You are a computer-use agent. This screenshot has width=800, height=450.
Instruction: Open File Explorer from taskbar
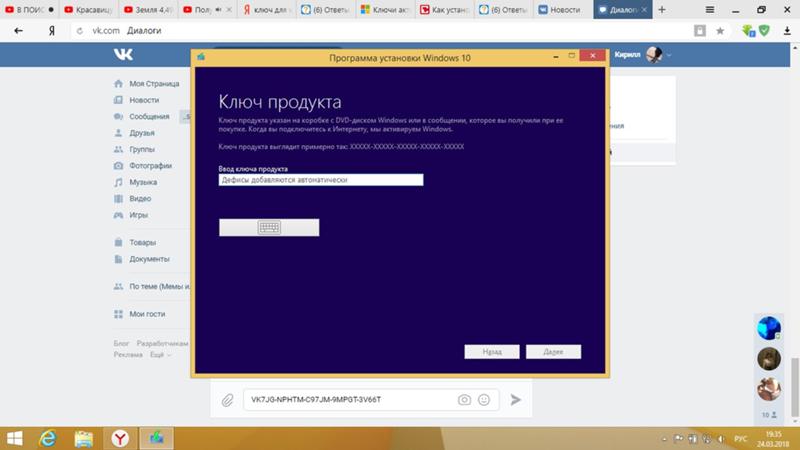point(84,438)
